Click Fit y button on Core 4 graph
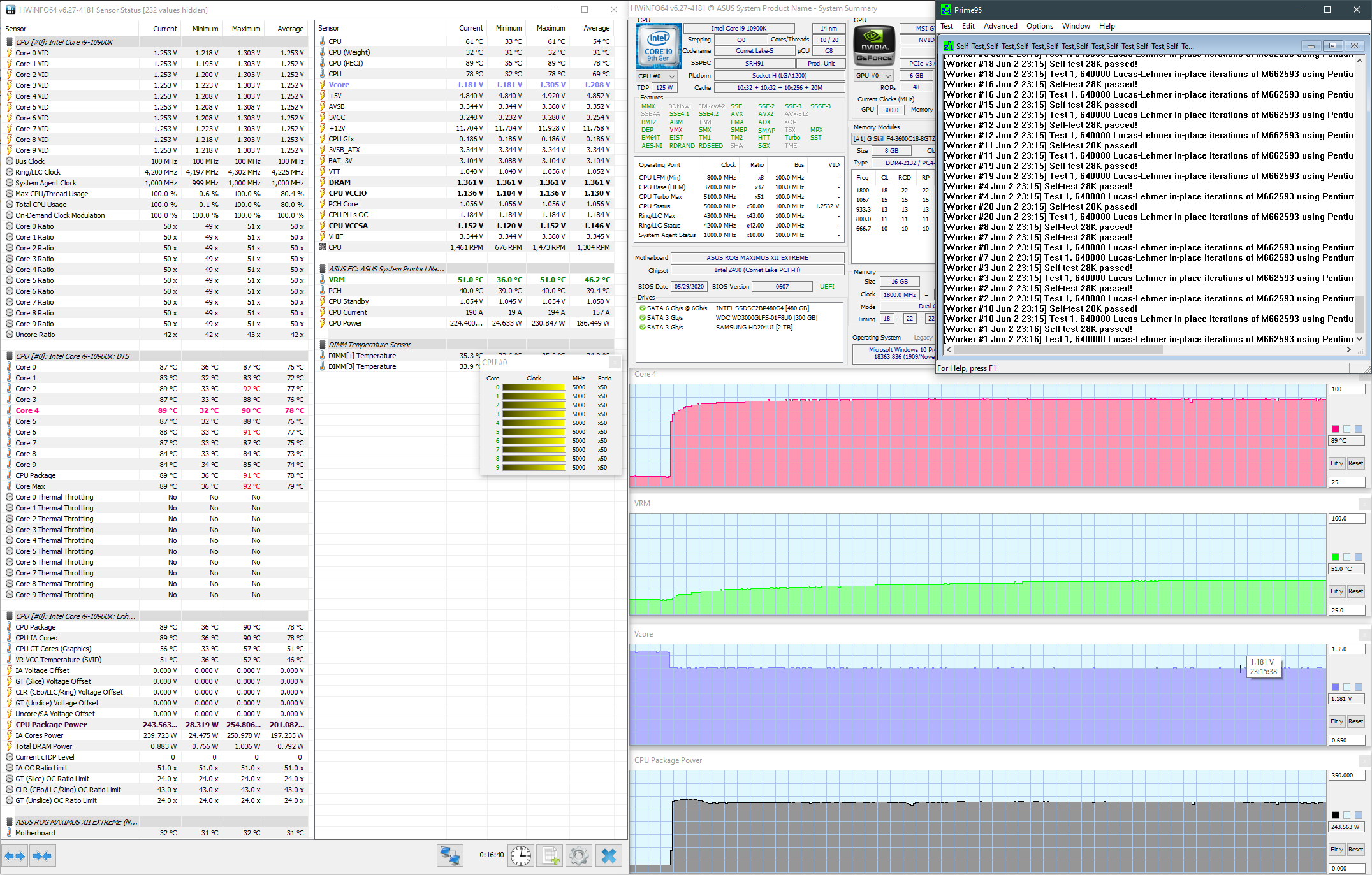 click(x=1336, y=463)
